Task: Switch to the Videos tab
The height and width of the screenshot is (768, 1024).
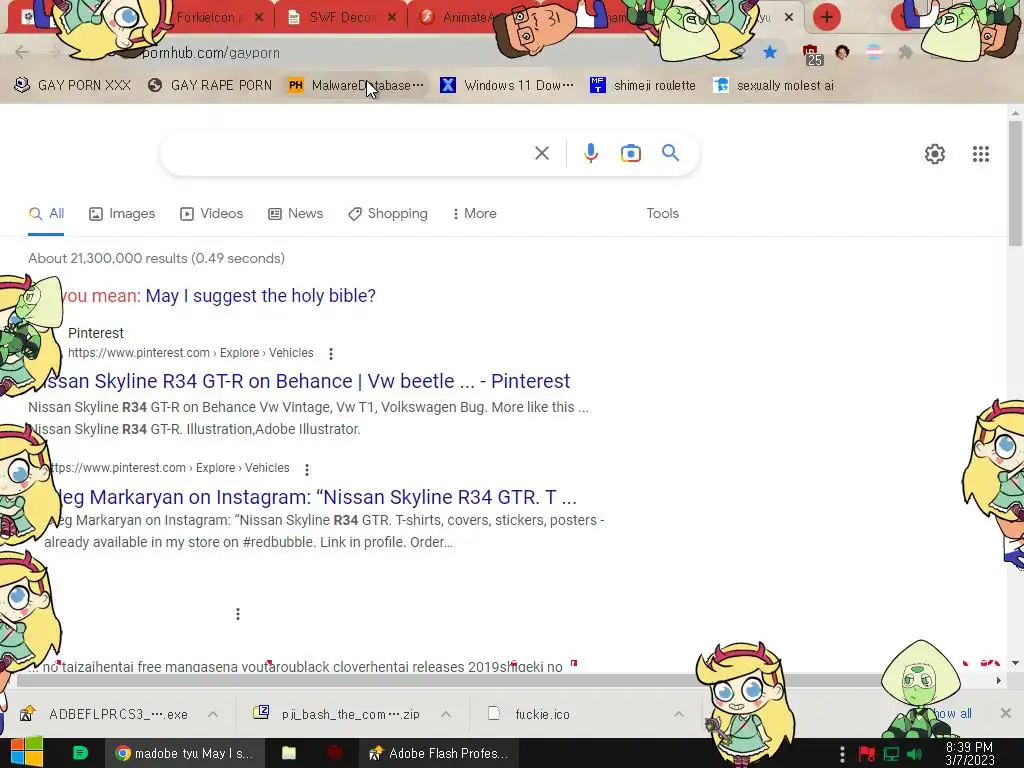Action: click(x=212, y=214)
